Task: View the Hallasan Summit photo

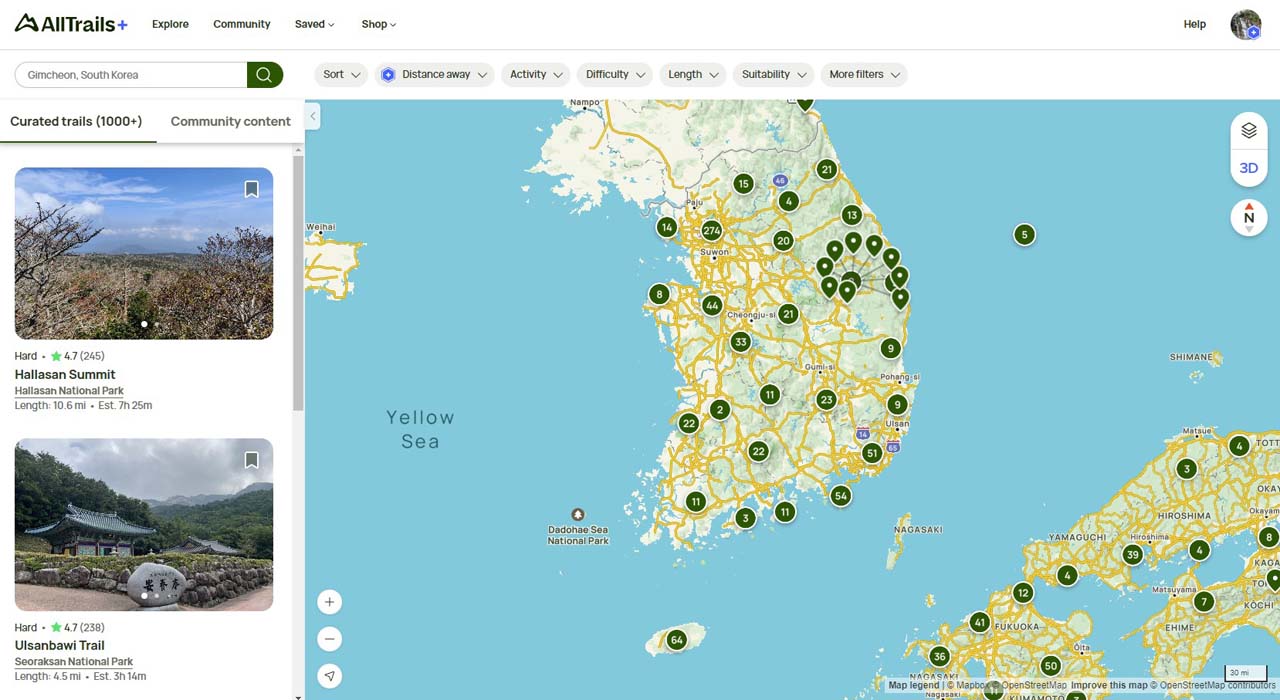Action: click(x=144, y=253)
